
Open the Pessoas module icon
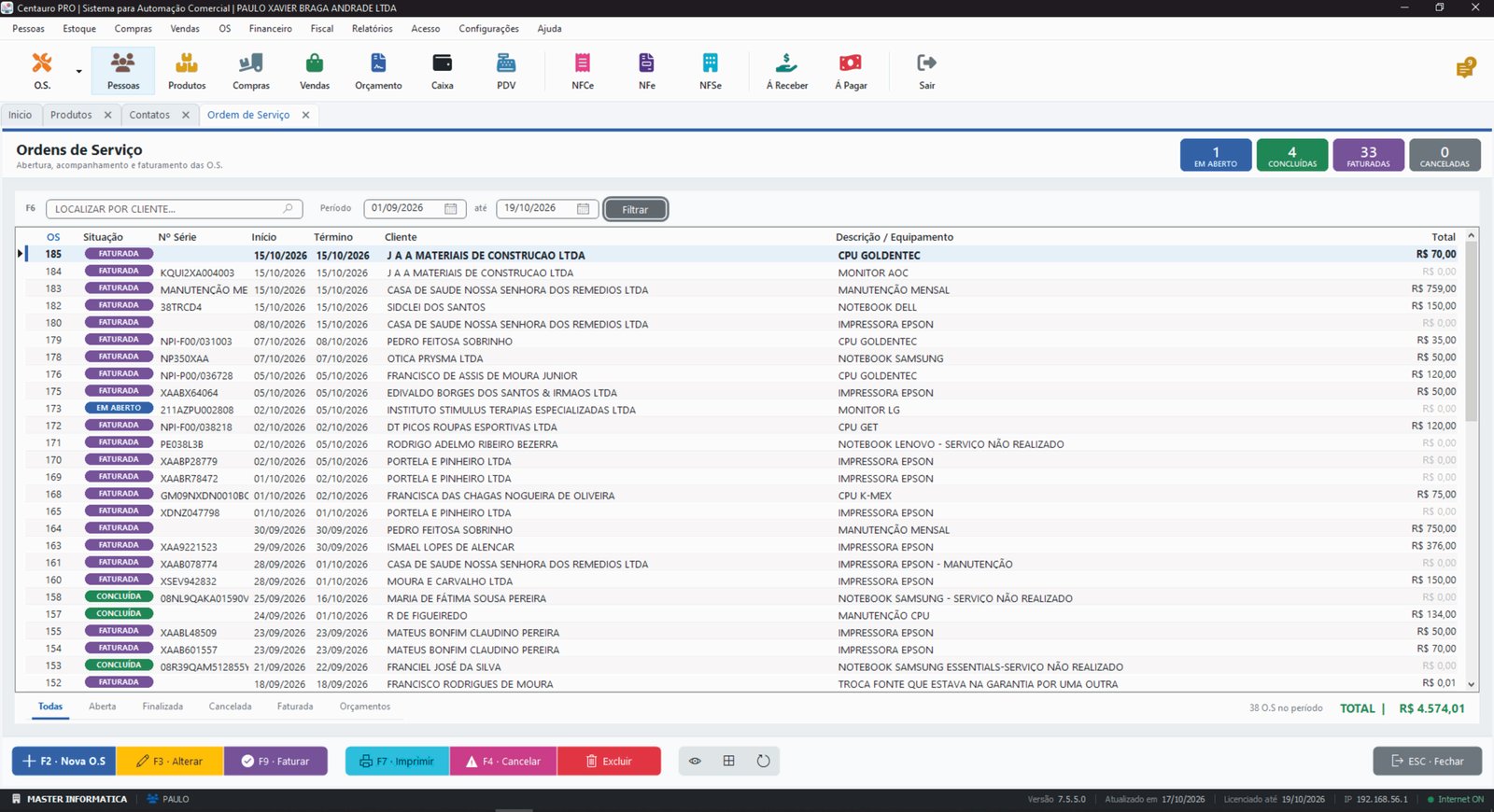[122, 71]
